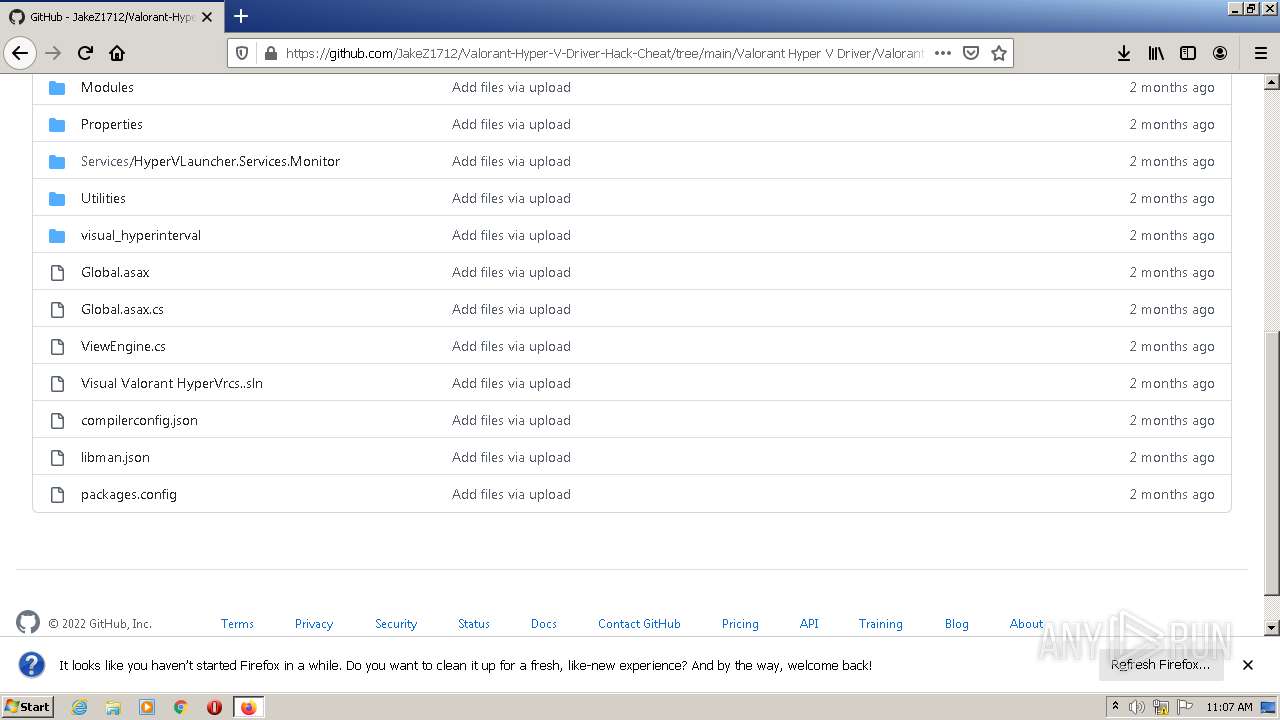Open tracking protection shield icon

point(242,53)
